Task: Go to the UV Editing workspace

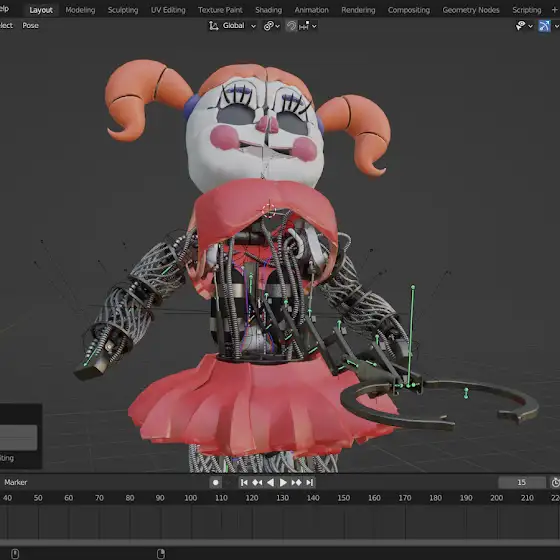Action: pyautogui.click(x=168, y=10)
